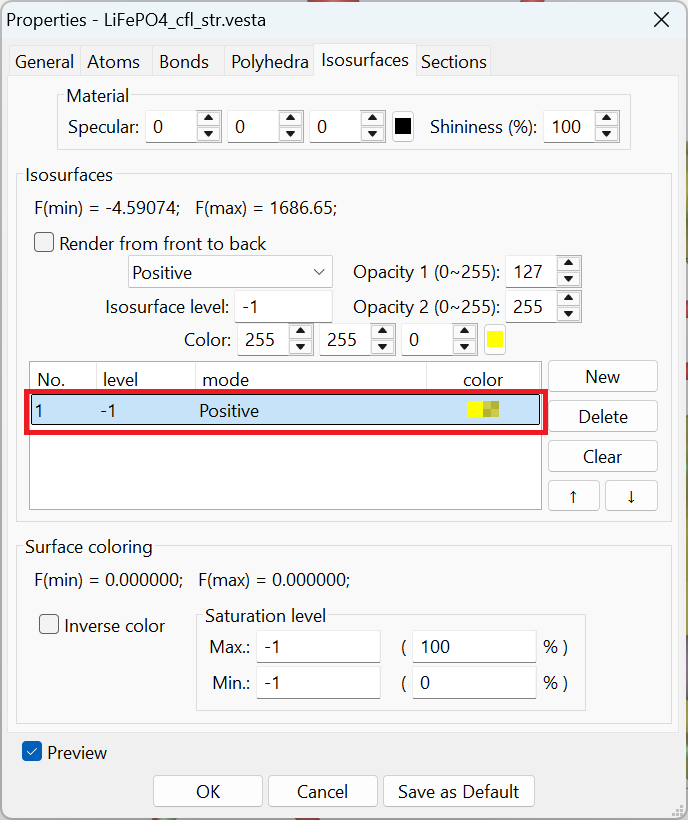The height and width of the screenshot is (820, 688).
Task: Uncheck the Preview checkbox
Action: (x=32, y=752)
